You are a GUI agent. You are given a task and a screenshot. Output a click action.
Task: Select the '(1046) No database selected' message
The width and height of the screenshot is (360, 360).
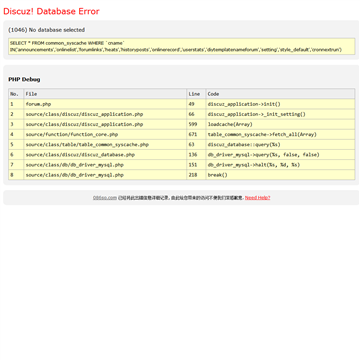click(x=46, y=30)
